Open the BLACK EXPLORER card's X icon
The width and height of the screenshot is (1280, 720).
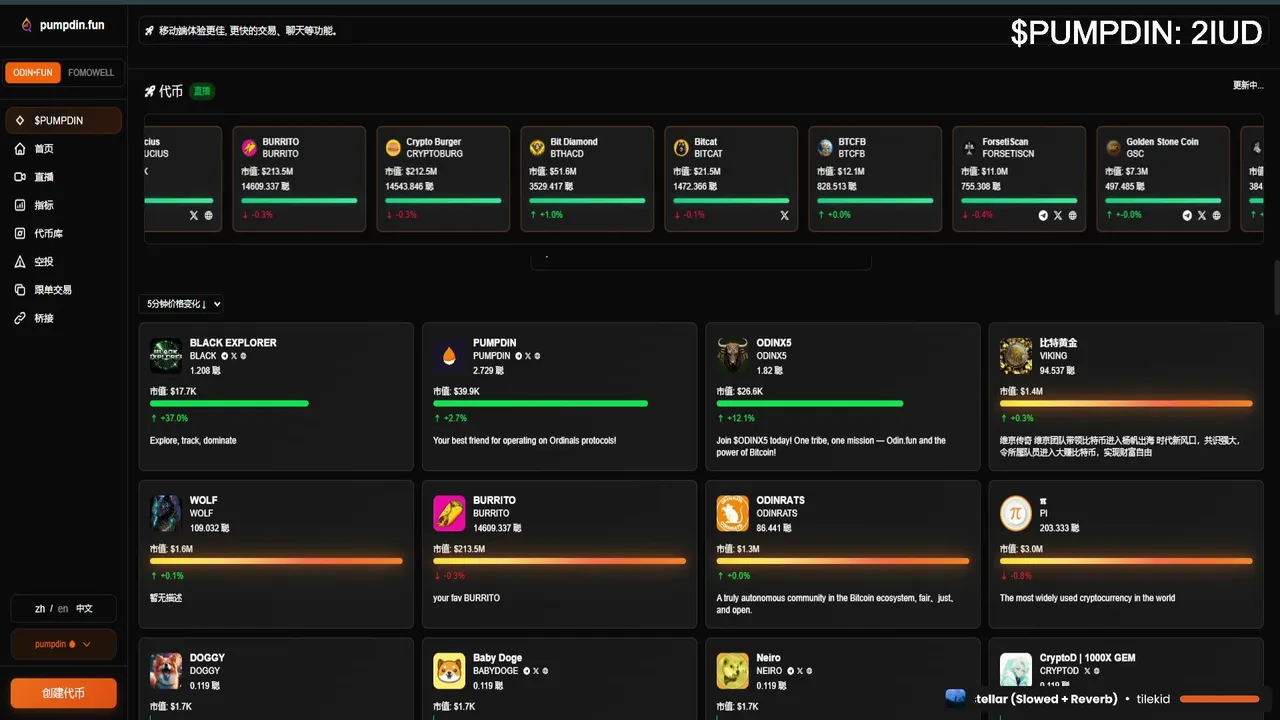coord(234,356)
